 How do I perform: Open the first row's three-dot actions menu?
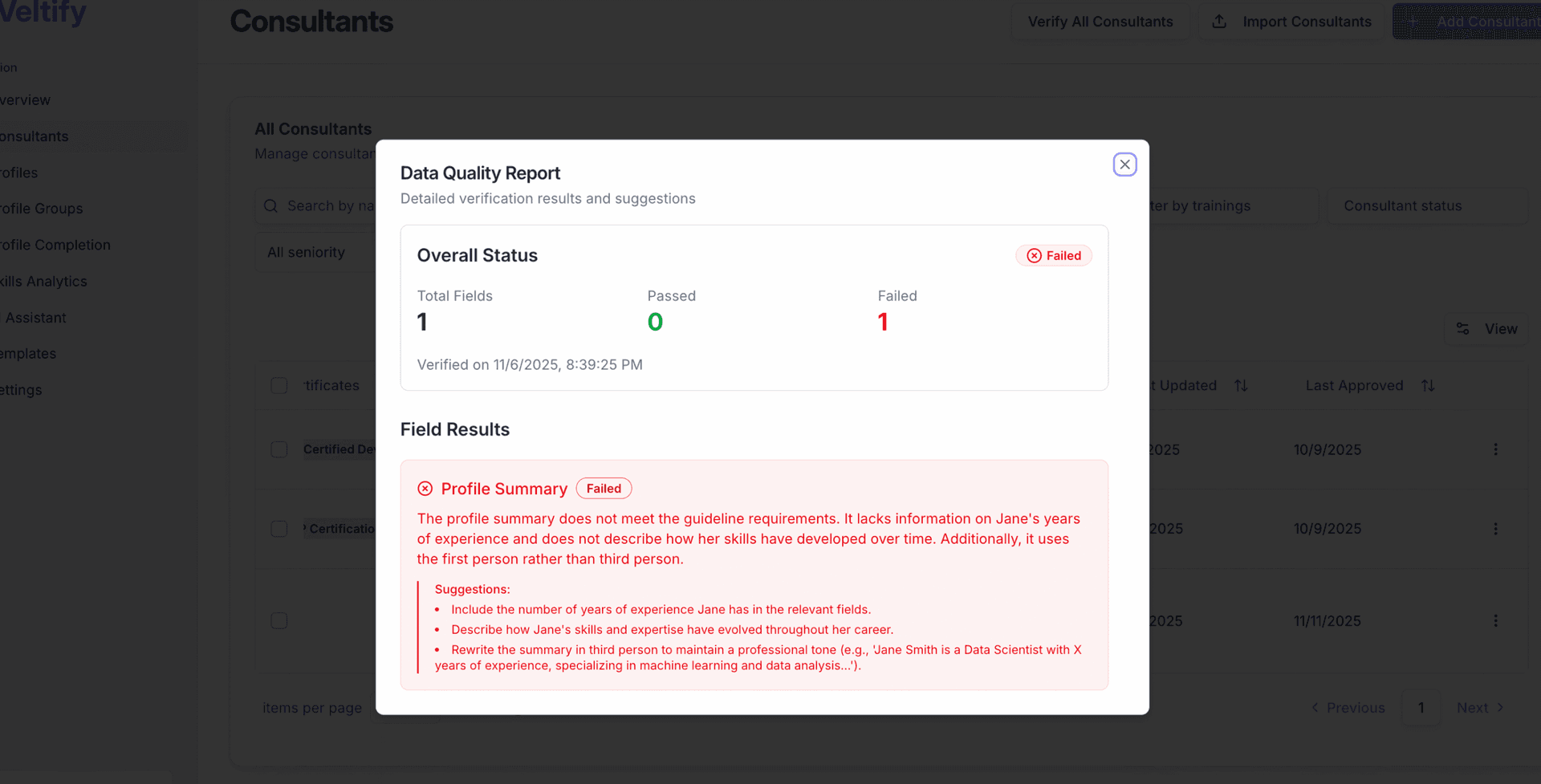coord(1496,449)
